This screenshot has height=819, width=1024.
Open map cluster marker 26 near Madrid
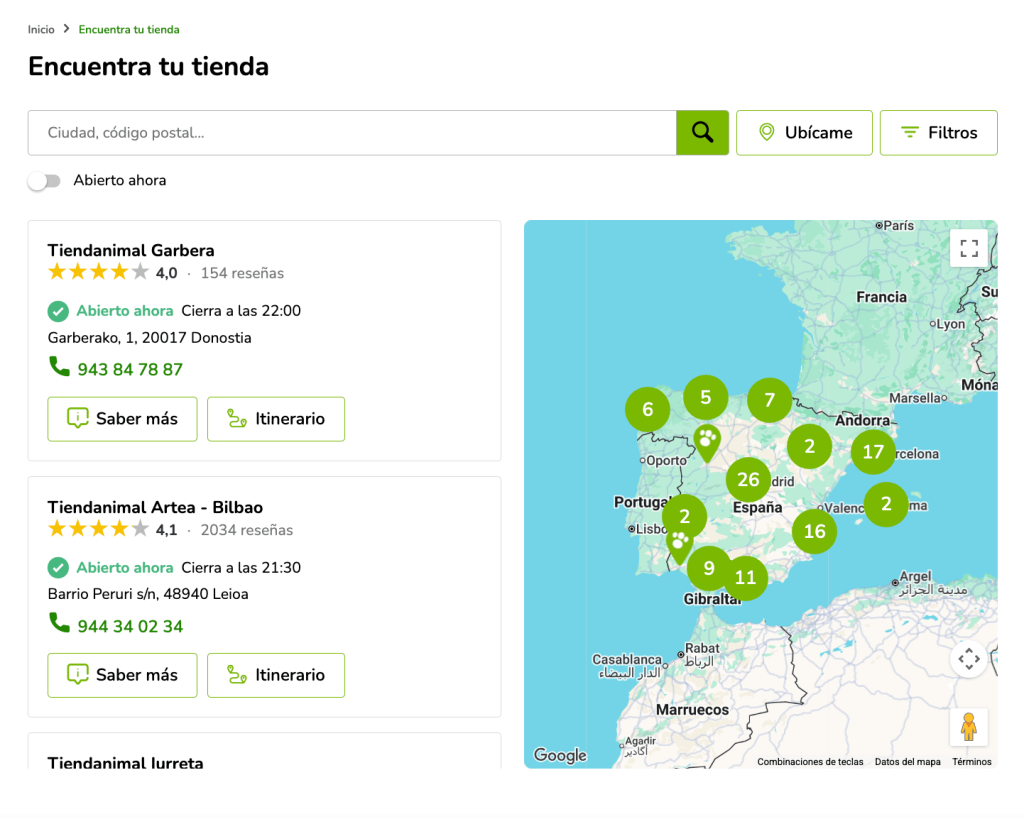point(748,479)
